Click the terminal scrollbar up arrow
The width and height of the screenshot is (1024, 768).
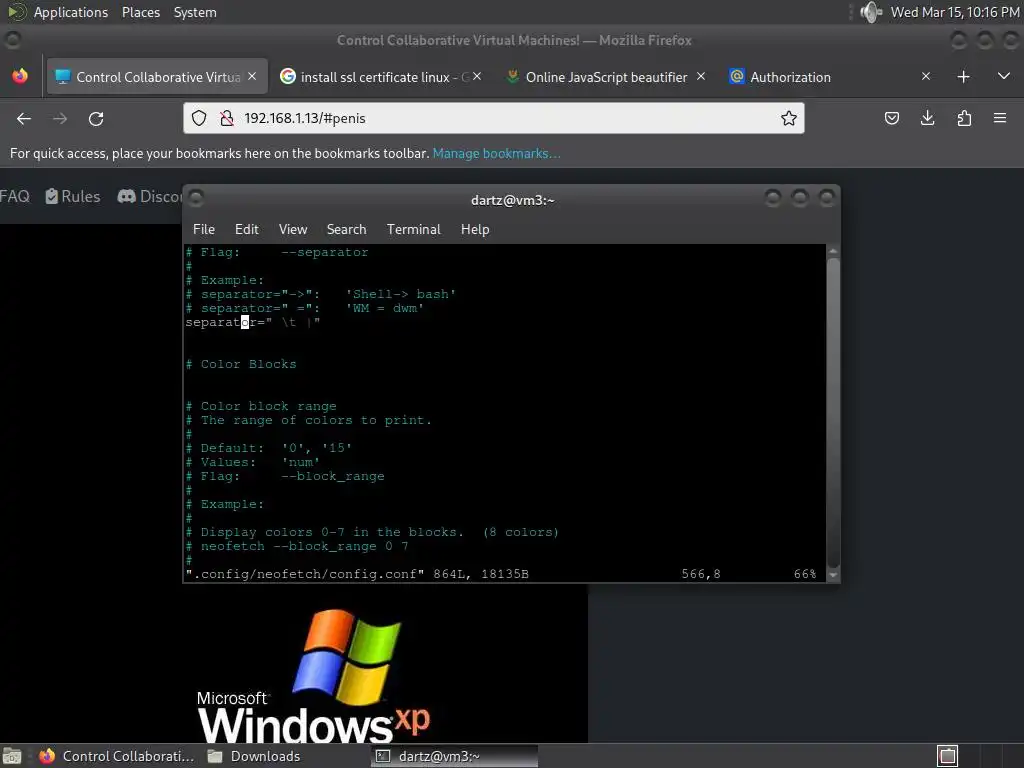click(x=833, y=251)
